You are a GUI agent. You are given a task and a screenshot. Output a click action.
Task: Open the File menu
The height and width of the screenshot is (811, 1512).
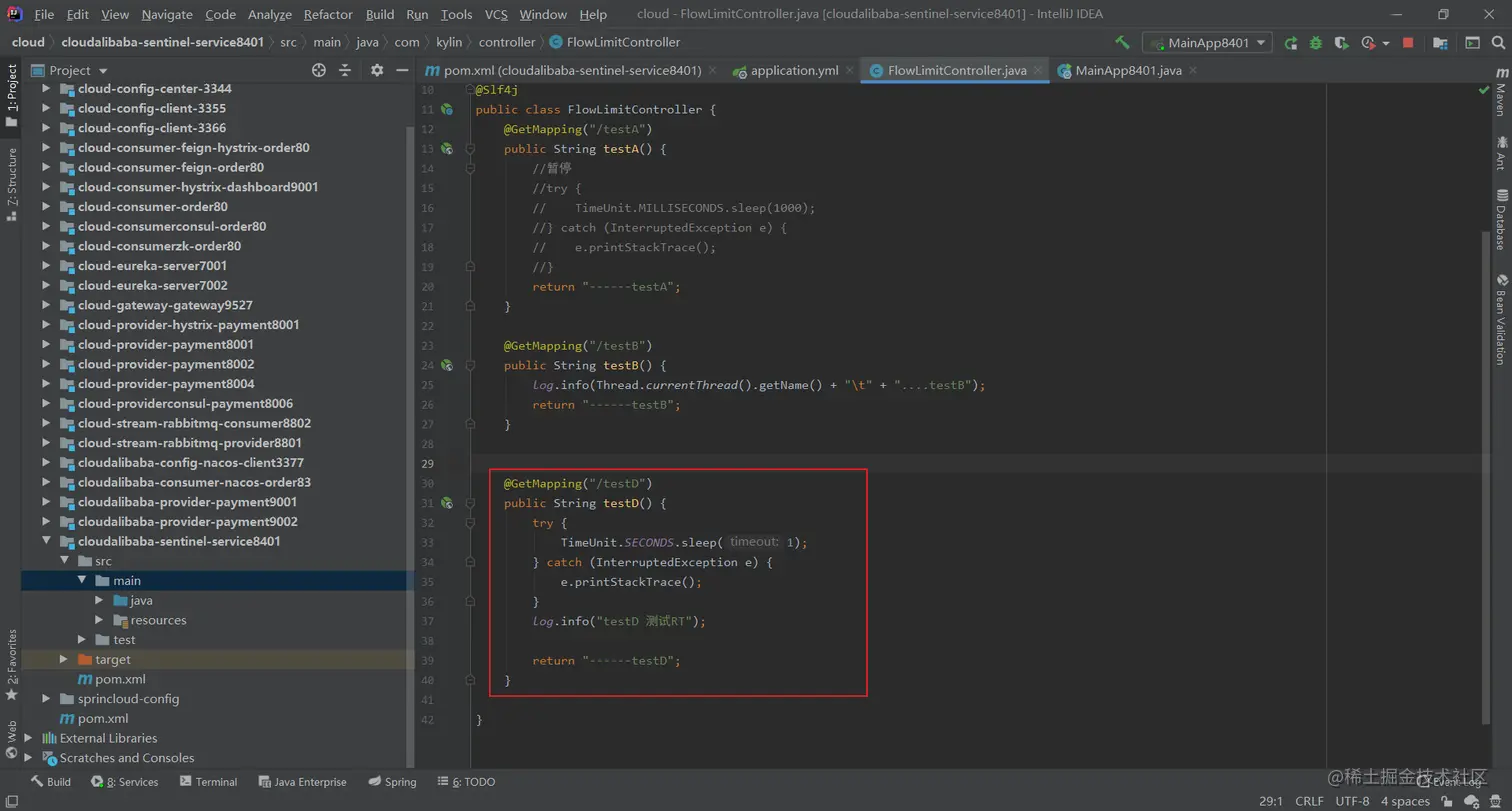(44, 14)
